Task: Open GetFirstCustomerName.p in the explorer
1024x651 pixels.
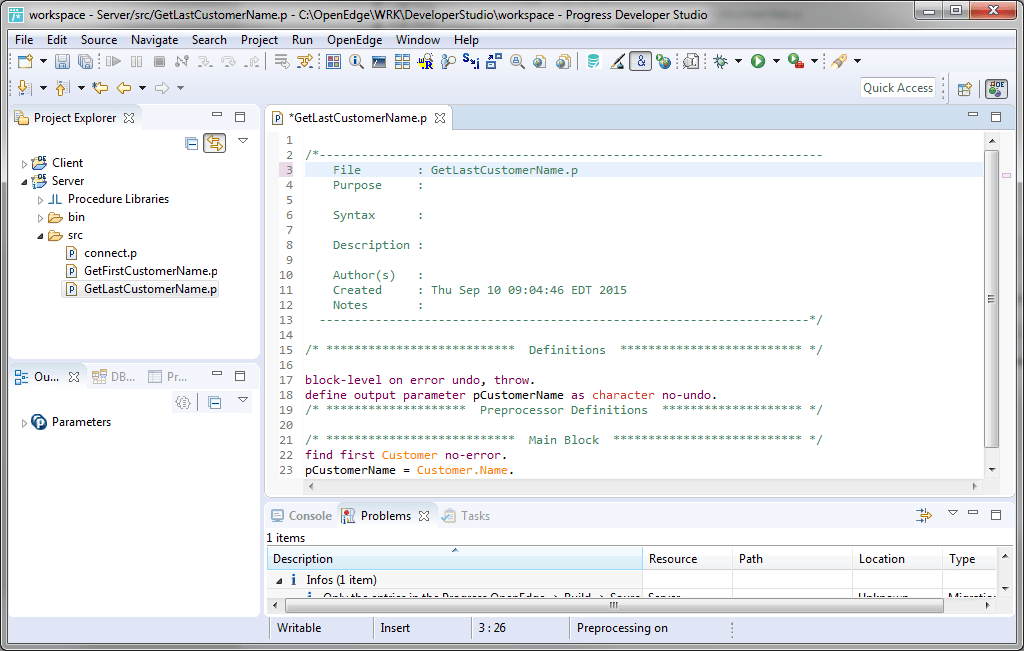Action: 149,271
